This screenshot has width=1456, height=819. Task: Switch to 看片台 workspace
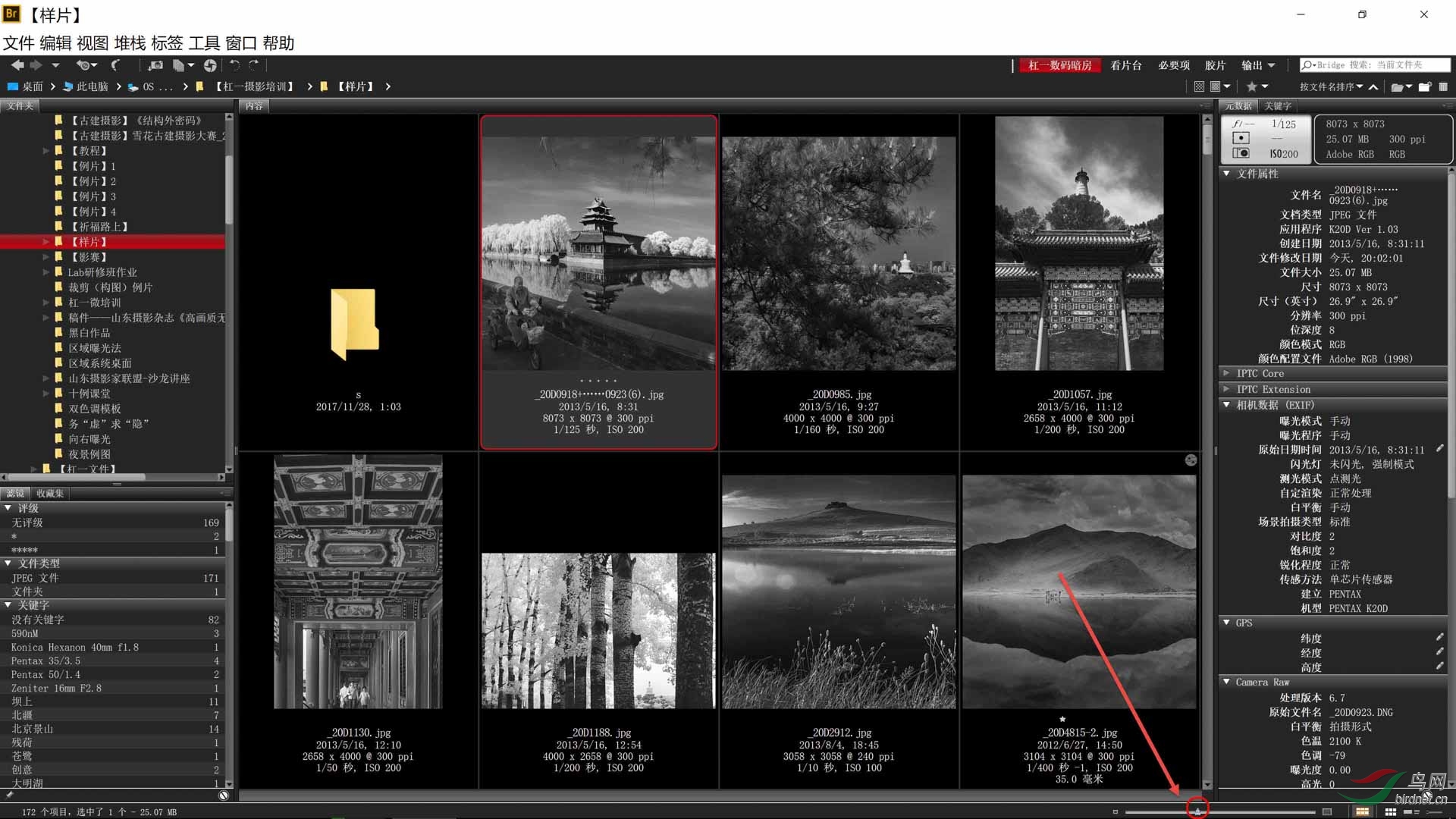1125,65
